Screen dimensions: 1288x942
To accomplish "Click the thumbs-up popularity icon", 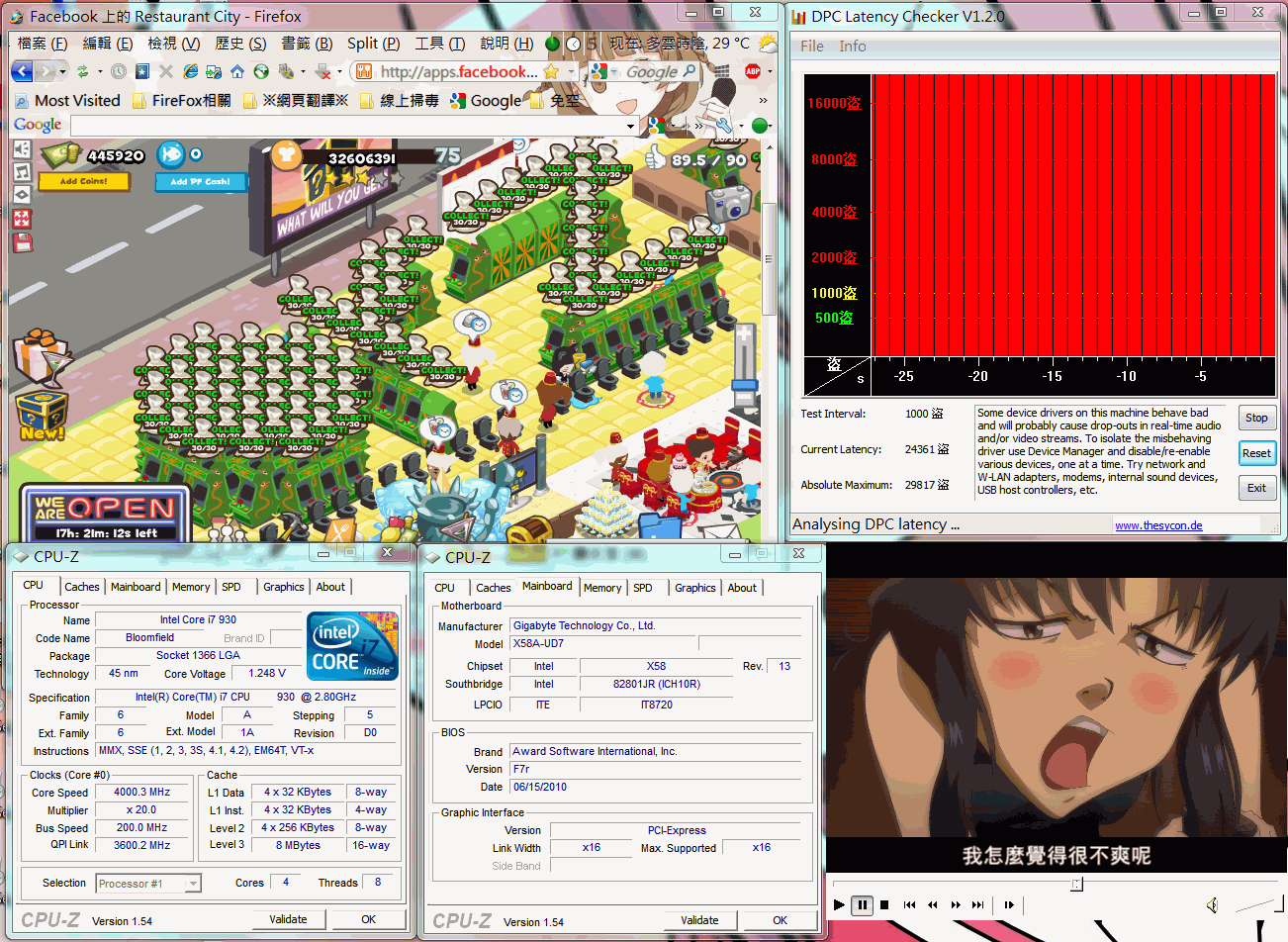I will pos(655,156).
